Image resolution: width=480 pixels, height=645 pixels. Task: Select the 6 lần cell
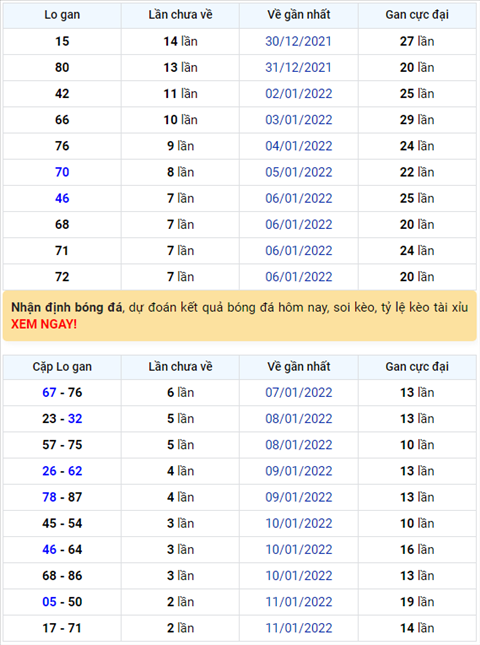(180, 392)
